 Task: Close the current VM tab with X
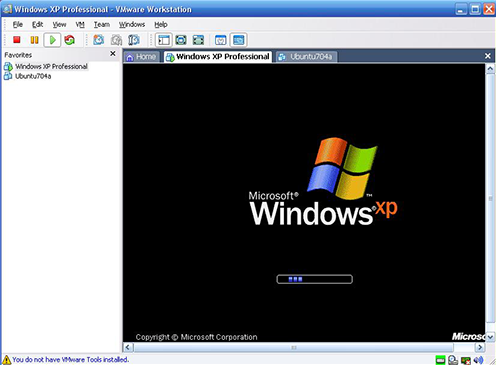488,56
